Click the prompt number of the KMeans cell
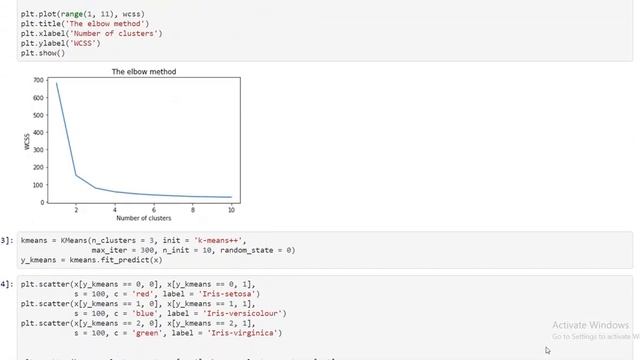Viewport: 640px width, 360px height. tap(7, 240)
